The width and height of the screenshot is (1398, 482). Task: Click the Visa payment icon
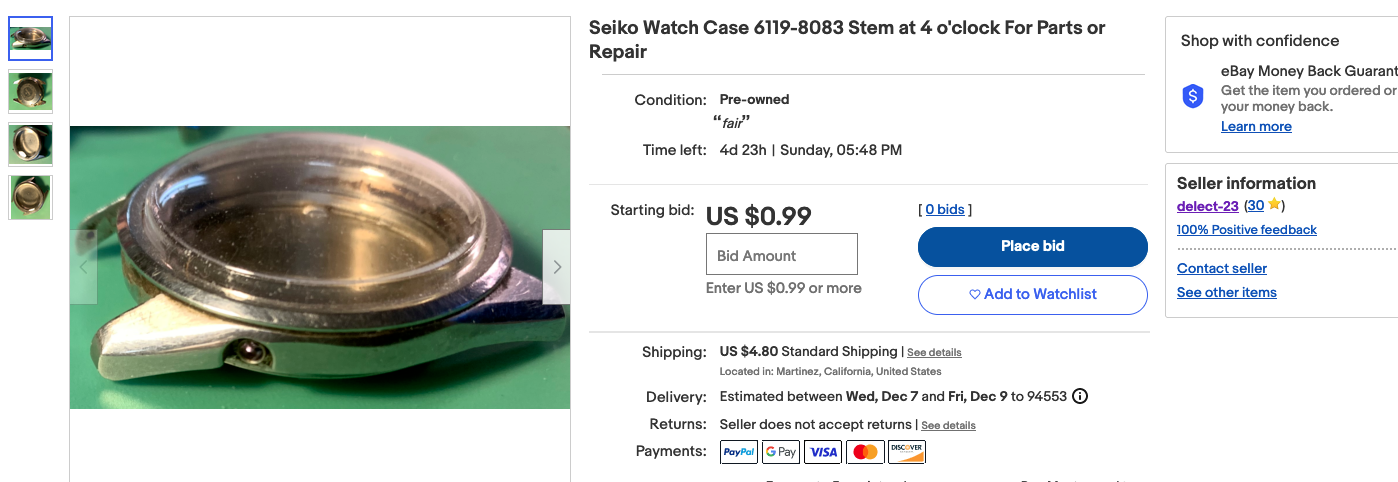tap(823, 452)
